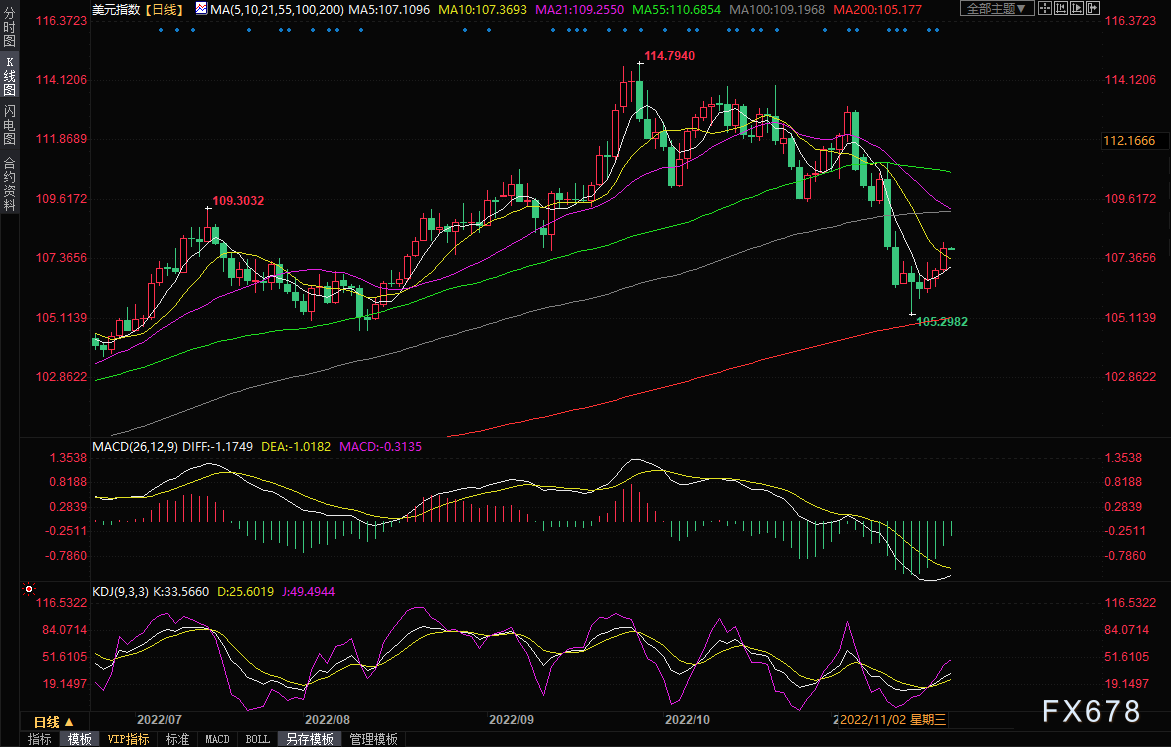The image size is (1171, 747).
Task: Click the J:49.4944 value
Action: (x=308, y=592)
